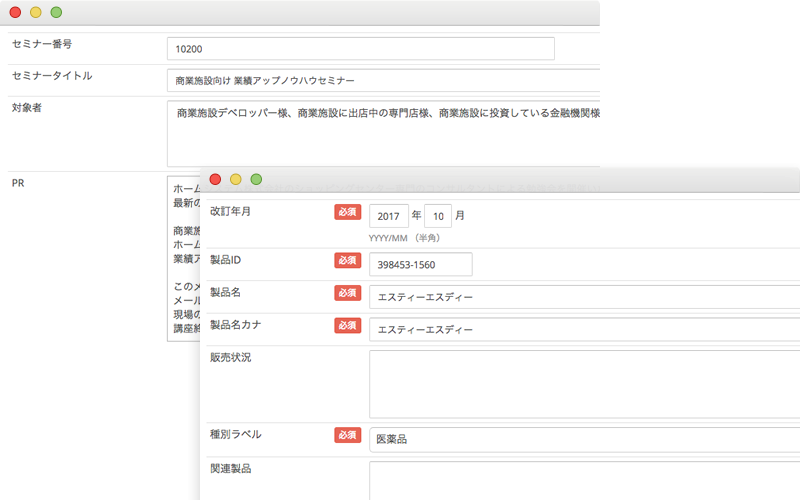Click the 対象者 text area in back window
The width and height of the screenshot is (800, 500).
tap(383, 134)
